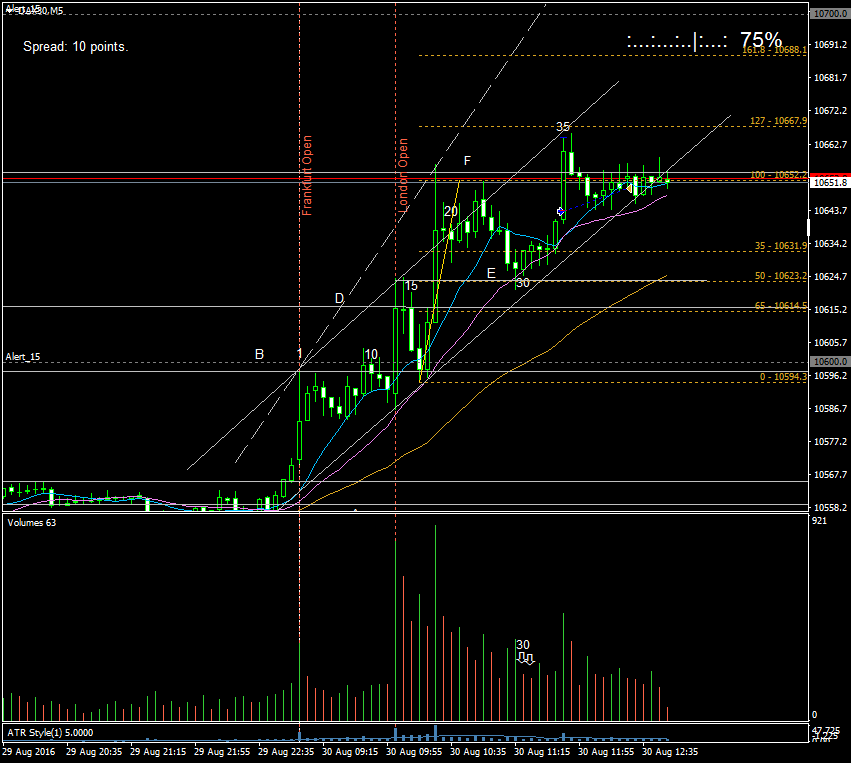Click the Fibonacci 50 - 10623.2 level
This screenshot has height=763, width=851.
click(780, 276)
